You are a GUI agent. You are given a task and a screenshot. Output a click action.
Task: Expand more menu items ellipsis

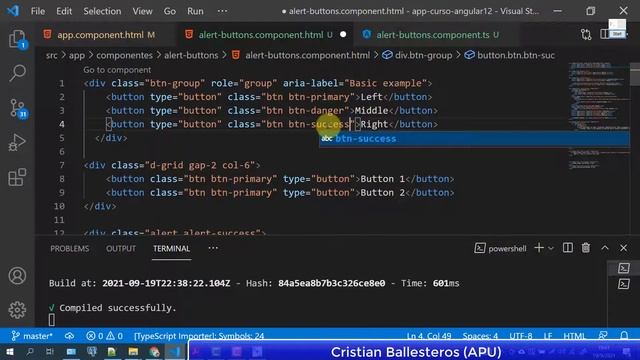pos(222,11)
